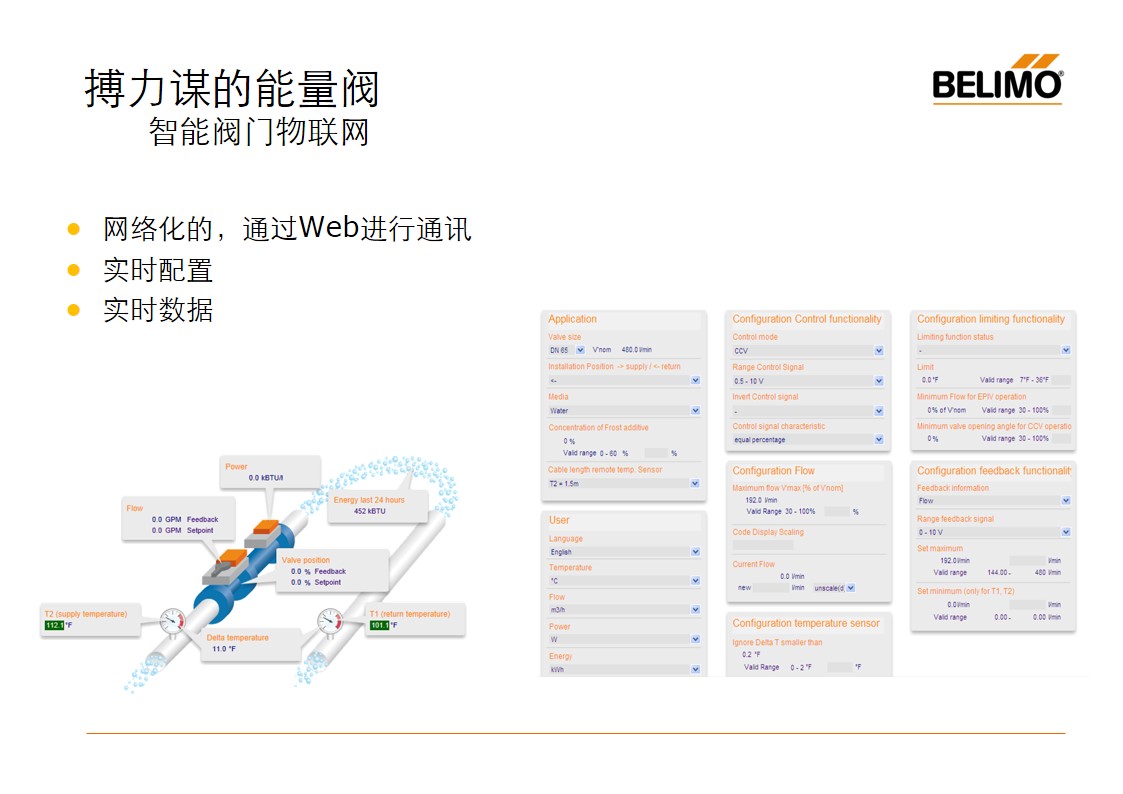Click the Configuration Flow heading
Screen dimensions: 1123x794
click(x=773, y=471)
